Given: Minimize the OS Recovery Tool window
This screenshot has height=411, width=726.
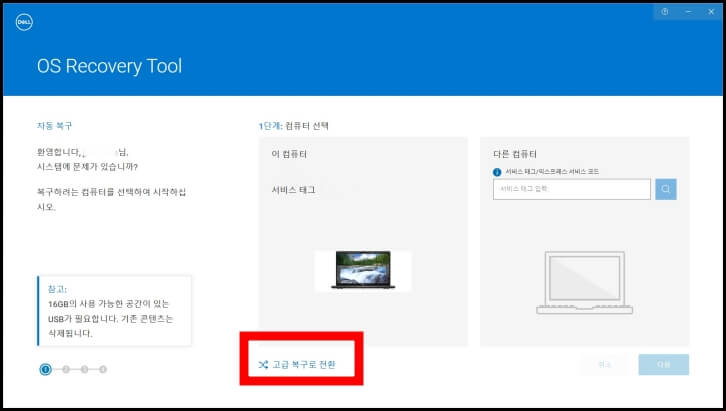Looking at the screenshot, I should pos(688,12).
